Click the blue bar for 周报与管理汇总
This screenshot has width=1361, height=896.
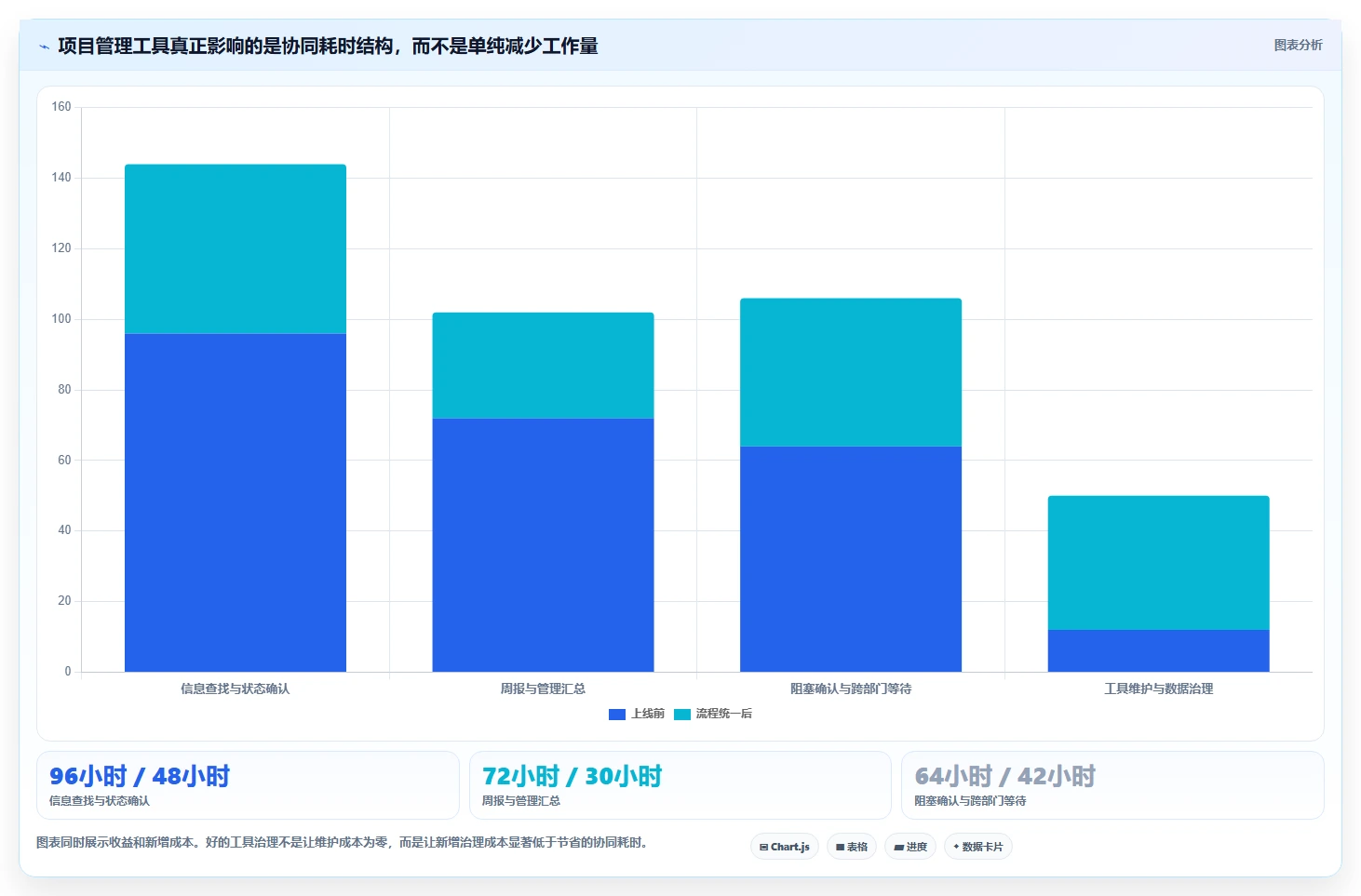(543, 544)
